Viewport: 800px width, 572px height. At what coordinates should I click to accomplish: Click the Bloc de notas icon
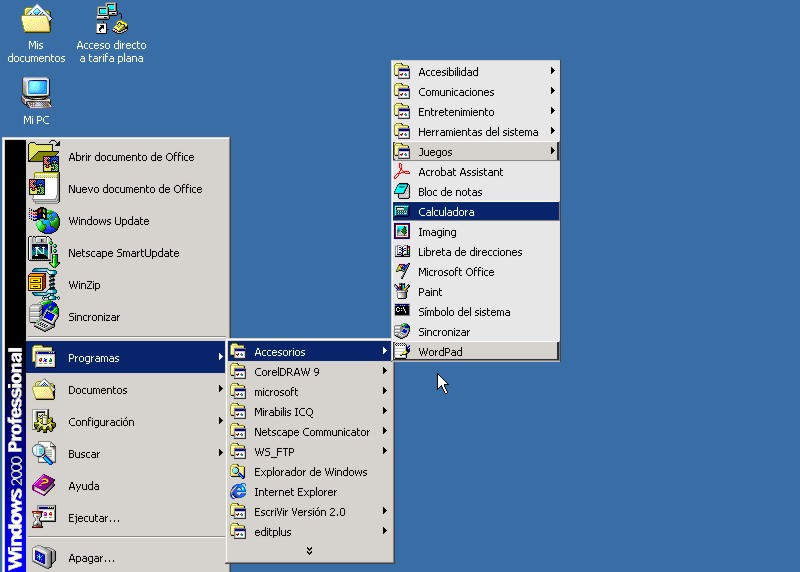pyautogui.click(x=402, y=191)
